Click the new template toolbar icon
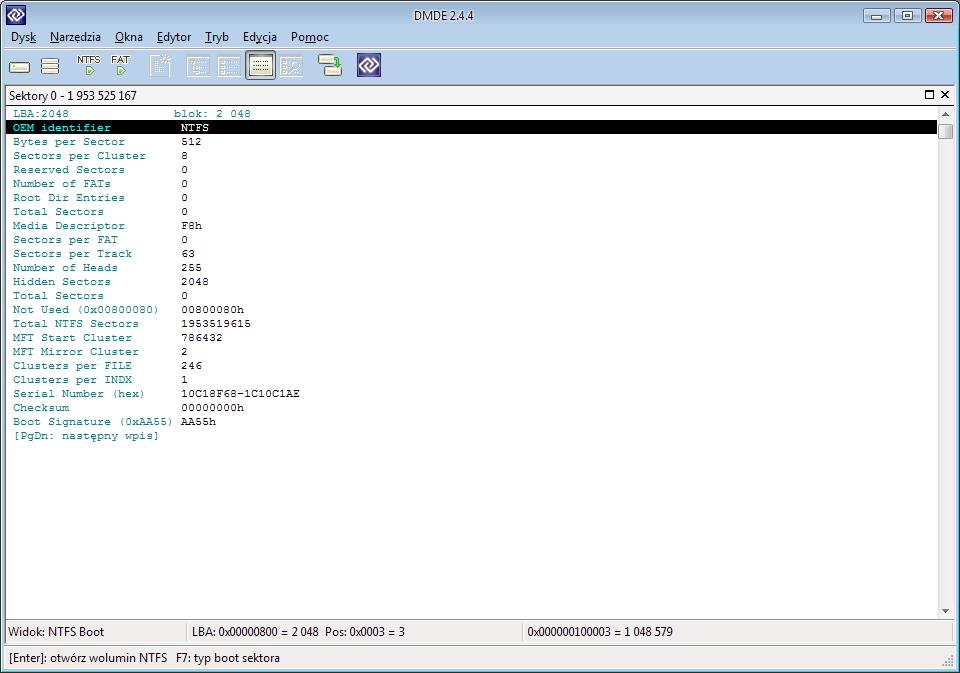Screen dimensions: 960x673 pos(160,66)
